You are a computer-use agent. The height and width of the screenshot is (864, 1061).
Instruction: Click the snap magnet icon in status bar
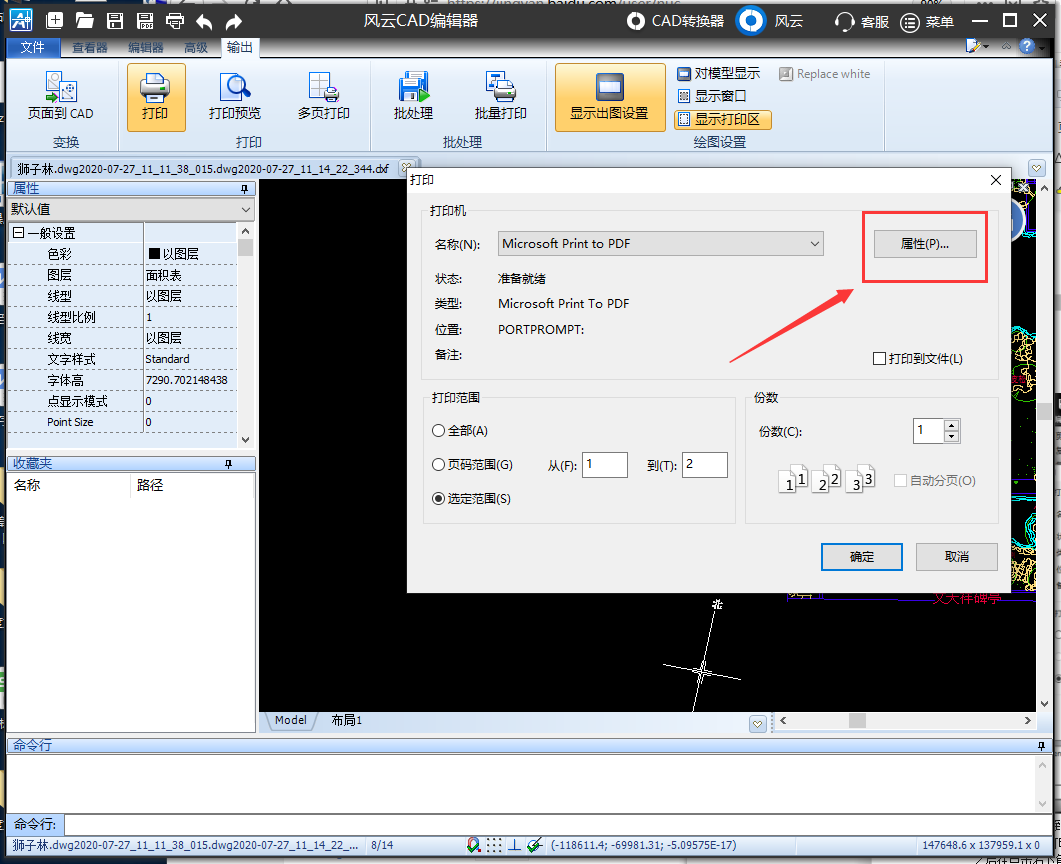click(474, 845)
